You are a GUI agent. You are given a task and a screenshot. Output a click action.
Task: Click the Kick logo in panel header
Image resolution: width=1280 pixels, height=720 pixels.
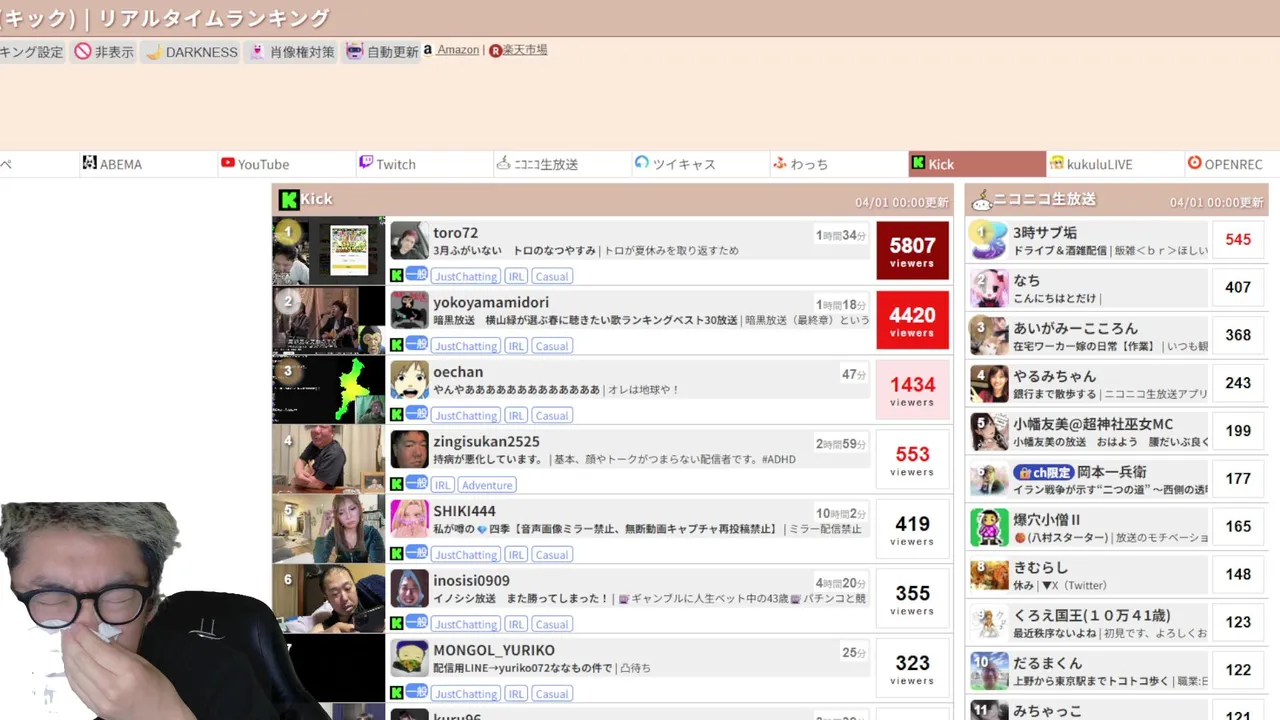[289, 199]
